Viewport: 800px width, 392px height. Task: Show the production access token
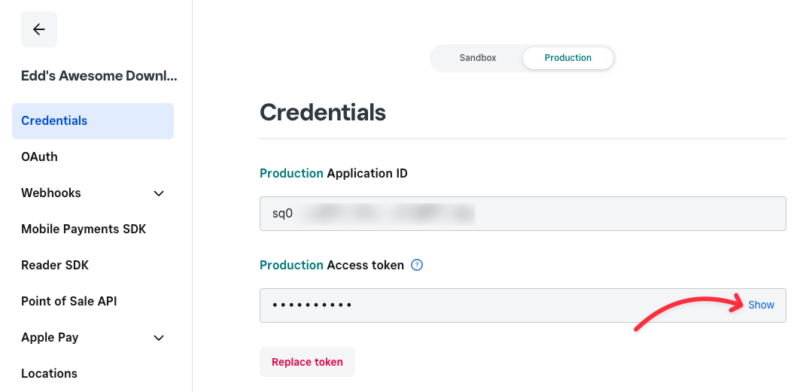pyautogui.click(x=761, y=305)
